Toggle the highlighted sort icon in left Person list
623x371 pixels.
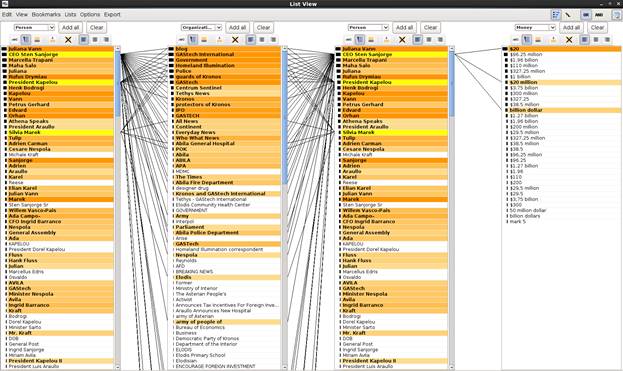[x=26, y=39]
